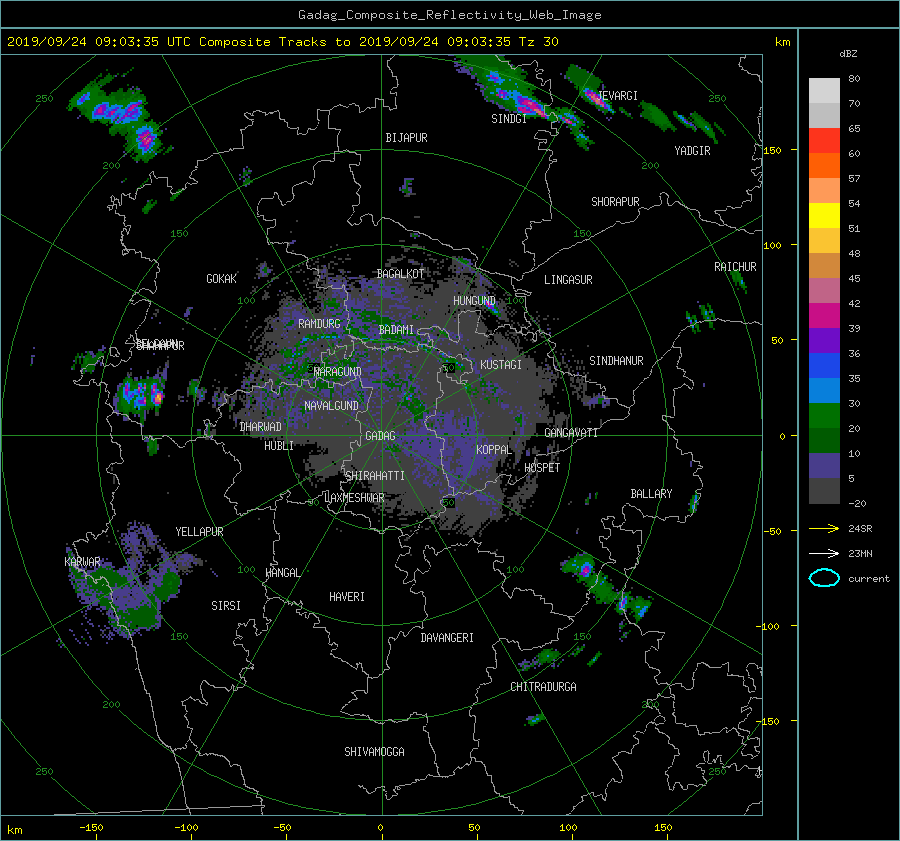The width and height of the screenshot is (900, 841).
Task: Click the DAVANGERI city label
Action: [x=447, y=638]
